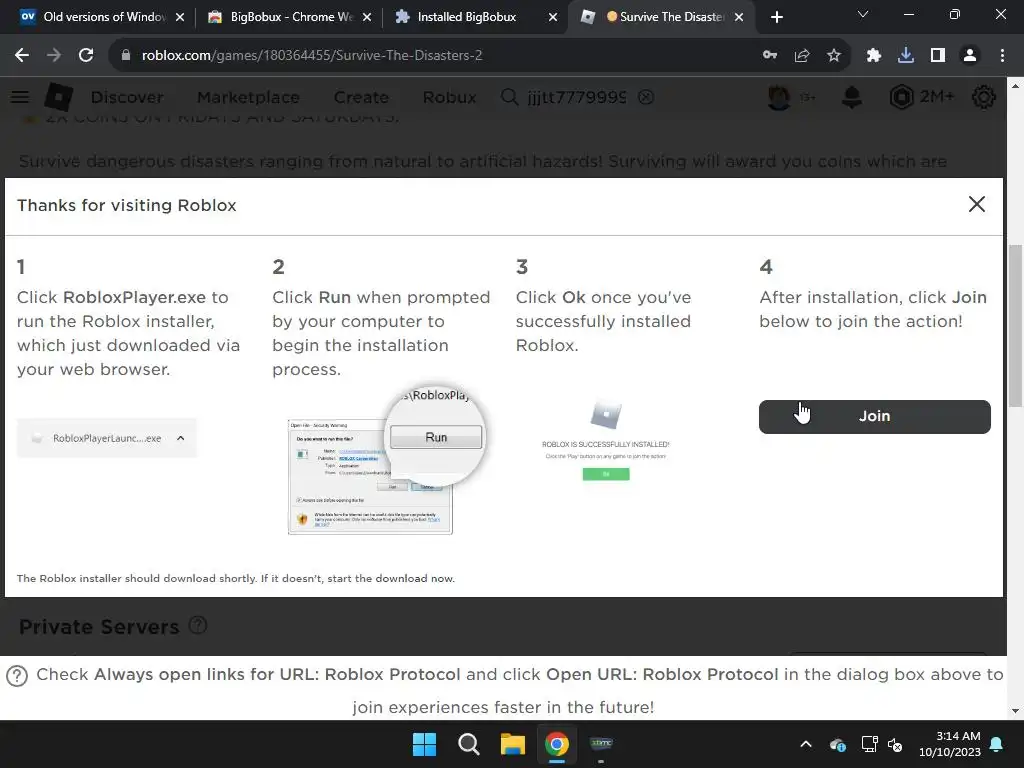Screen dimensions: 1024x768
Task: Bookmark this page with the star icon
Action: [834, 56]
